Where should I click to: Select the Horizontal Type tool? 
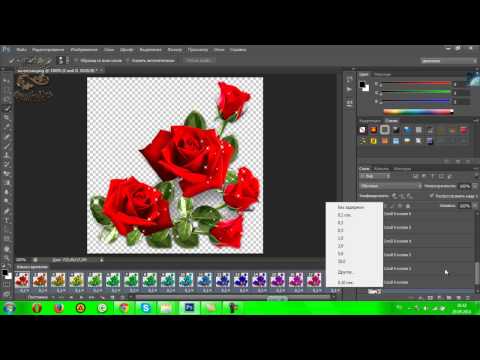pyautogui.click(x=7, y=220)
